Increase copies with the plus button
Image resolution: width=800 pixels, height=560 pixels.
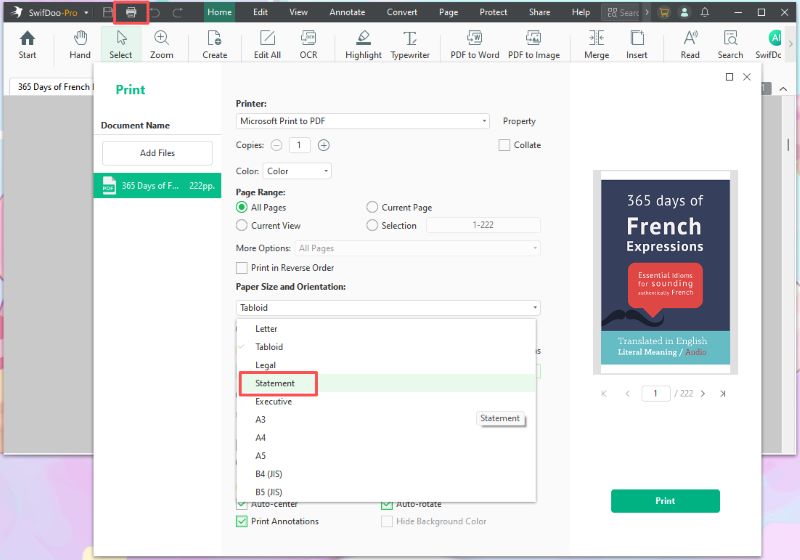(x=324, y=145)
